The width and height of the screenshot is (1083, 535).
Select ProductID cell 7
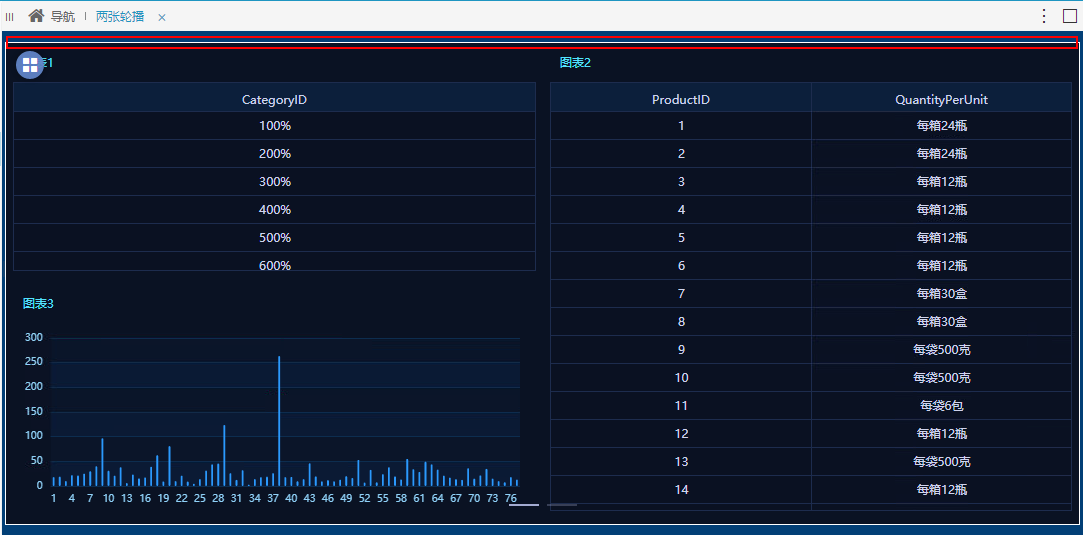point(681,293)
